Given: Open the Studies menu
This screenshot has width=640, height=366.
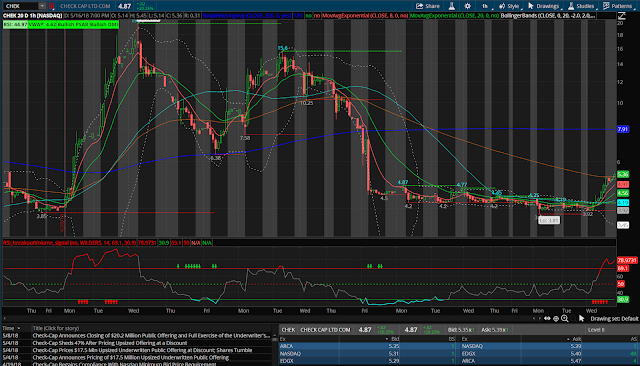Looking at the screenshot, I should [581, 6].
